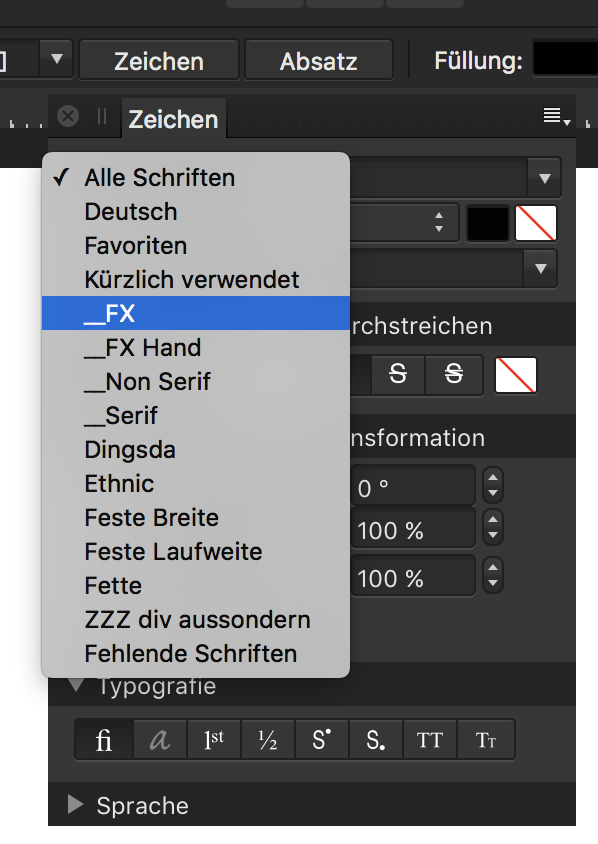Increase the rotation 0° stepper

[493, 476]
